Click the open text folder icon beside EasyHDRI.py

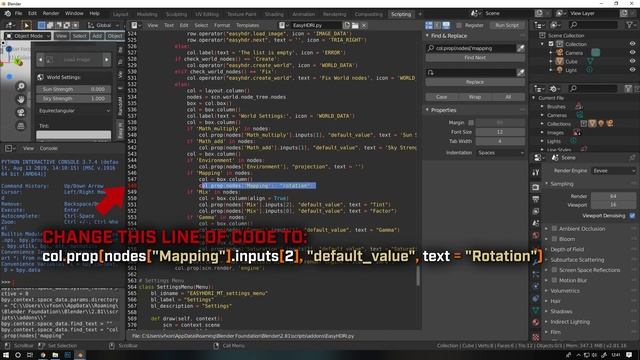click(x=355, y=25)
